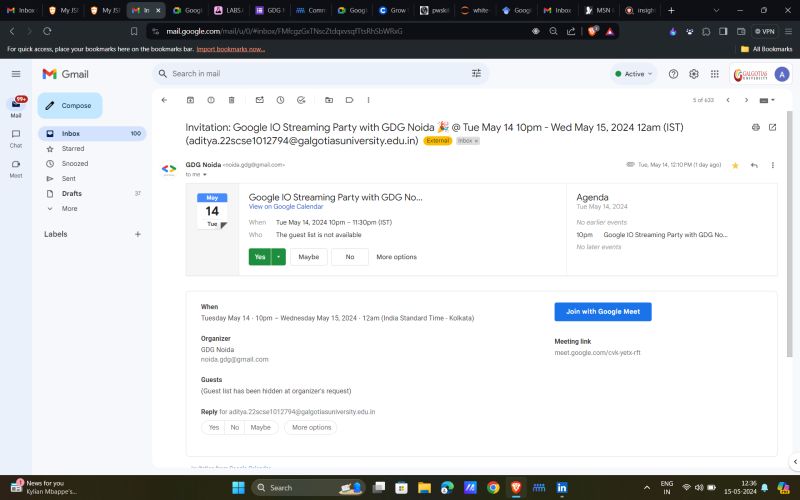This screenshot has width=800, height=500.
Task: Go to the newer email arrow
Action: tap(728, 100)
